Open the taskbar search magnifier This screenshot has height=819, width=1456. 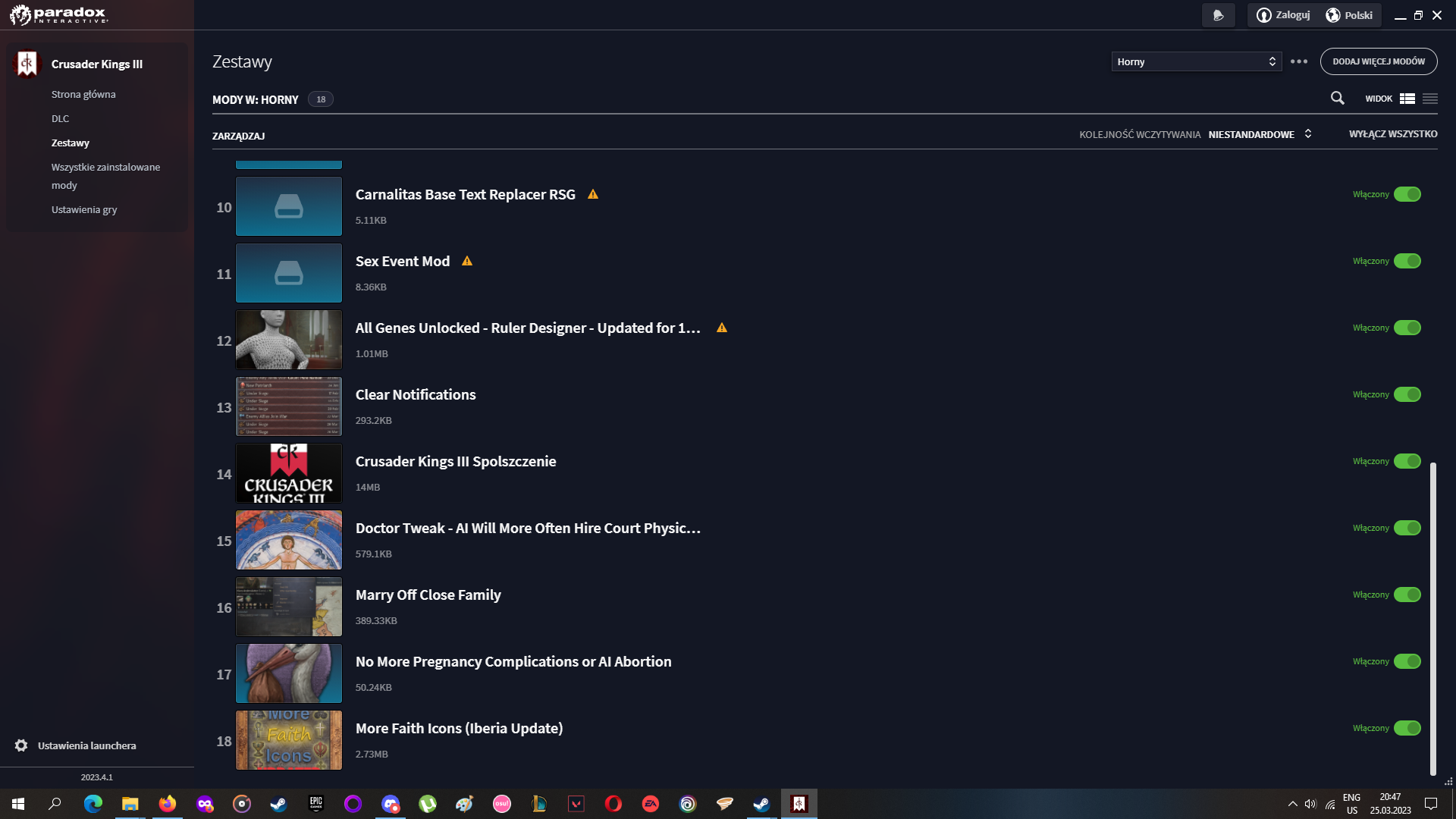(55, 804)
